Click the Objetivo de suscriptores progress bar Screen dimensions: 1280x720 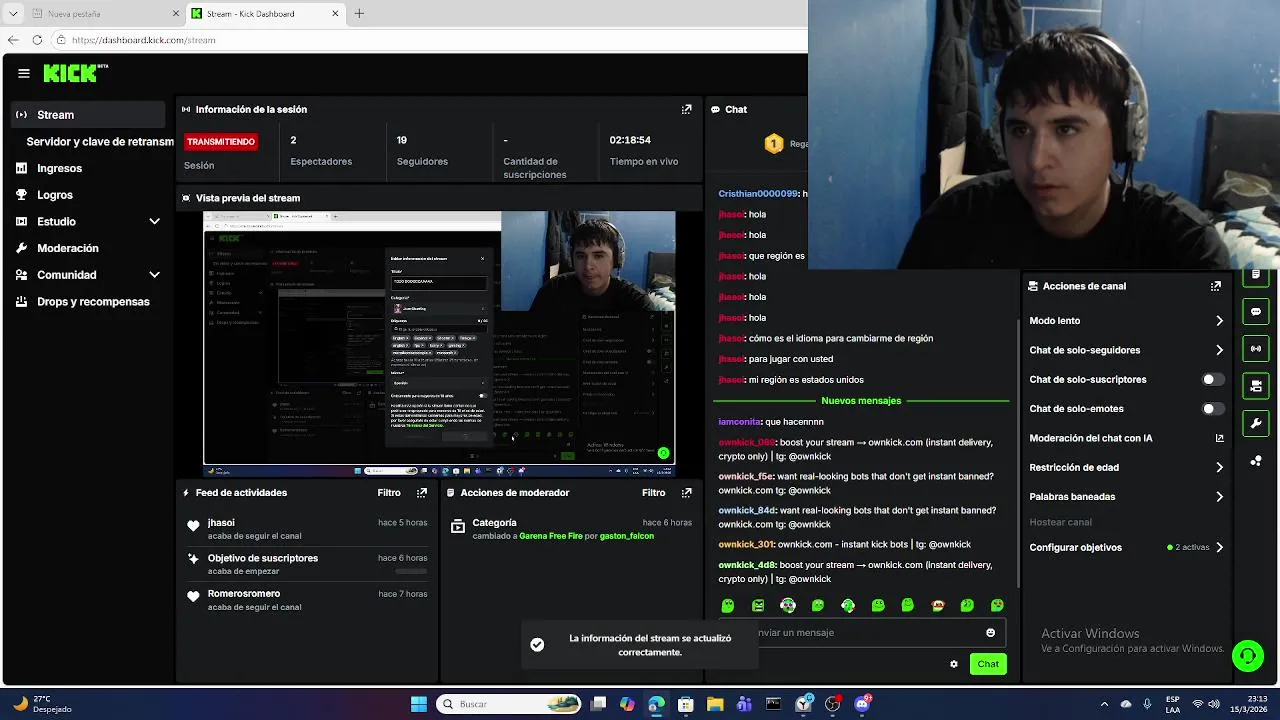tap(411, 571)
